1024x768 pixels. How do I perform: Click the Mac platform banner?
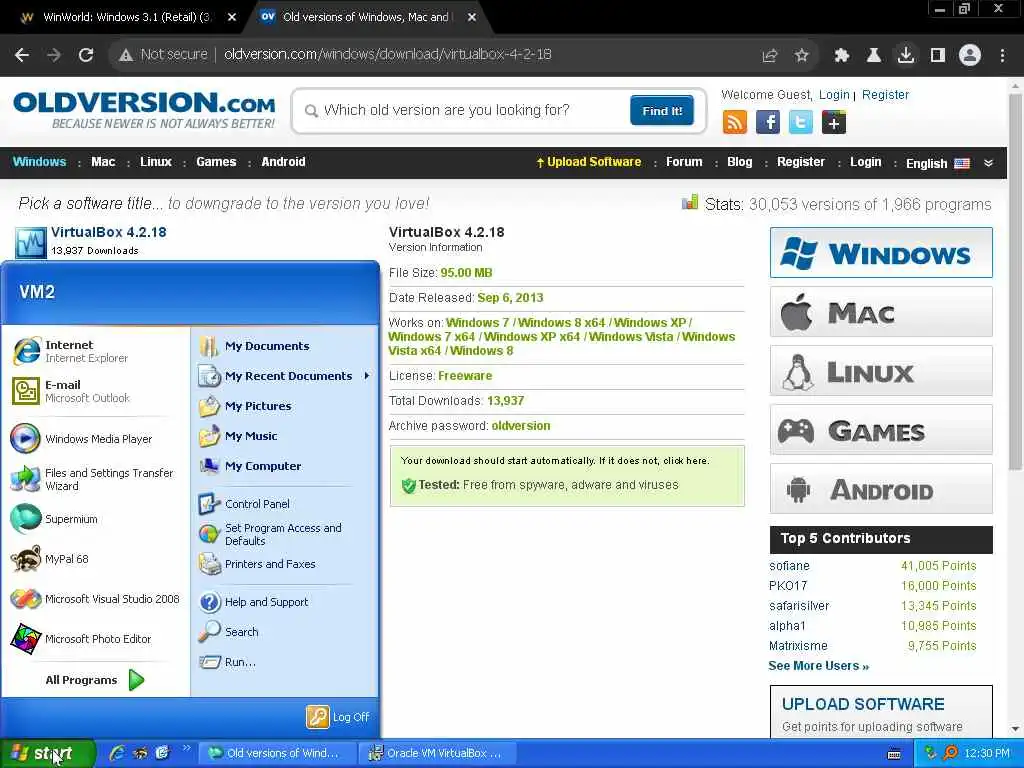point(881,312)
